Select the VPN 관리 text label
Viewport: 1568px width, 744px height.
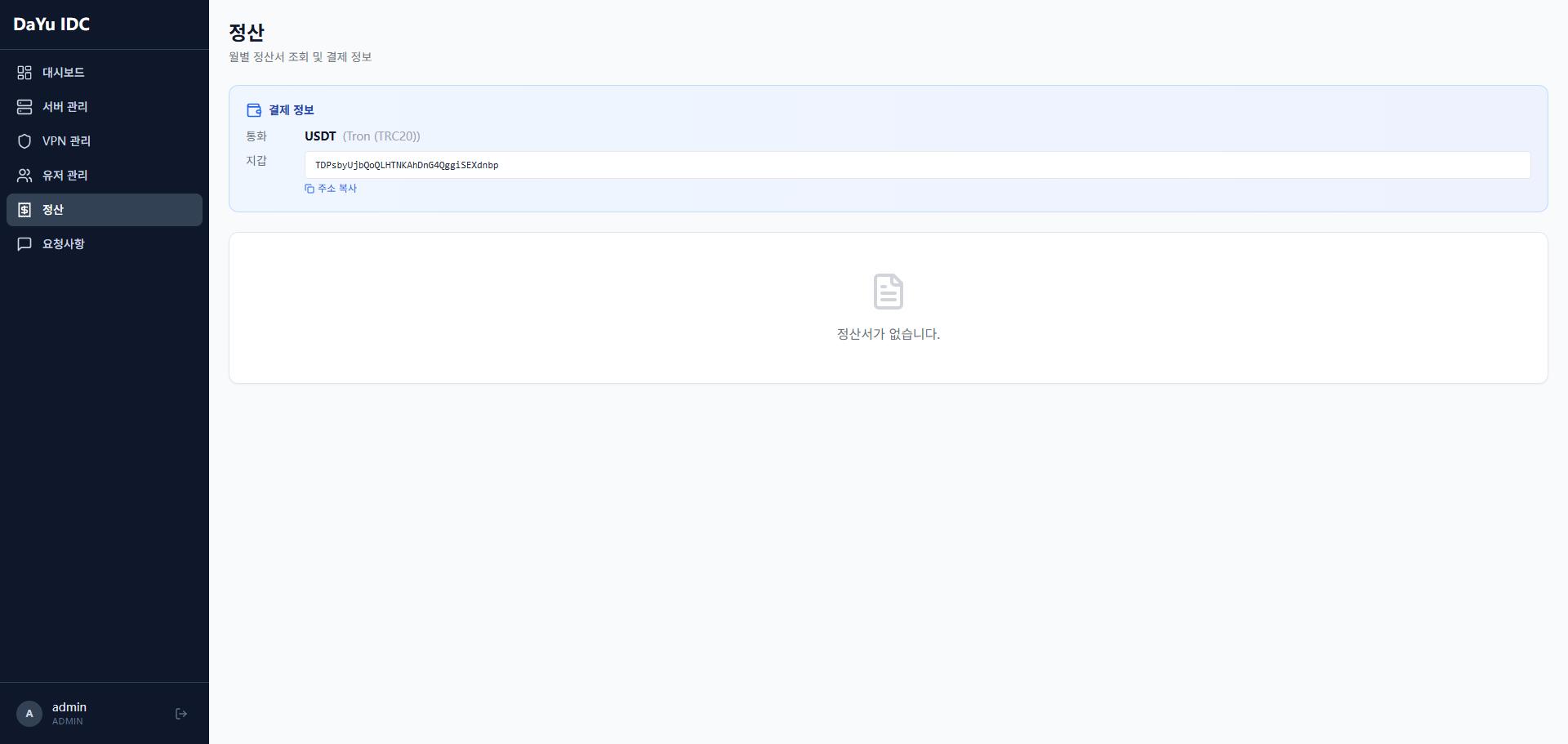point(67,141)
